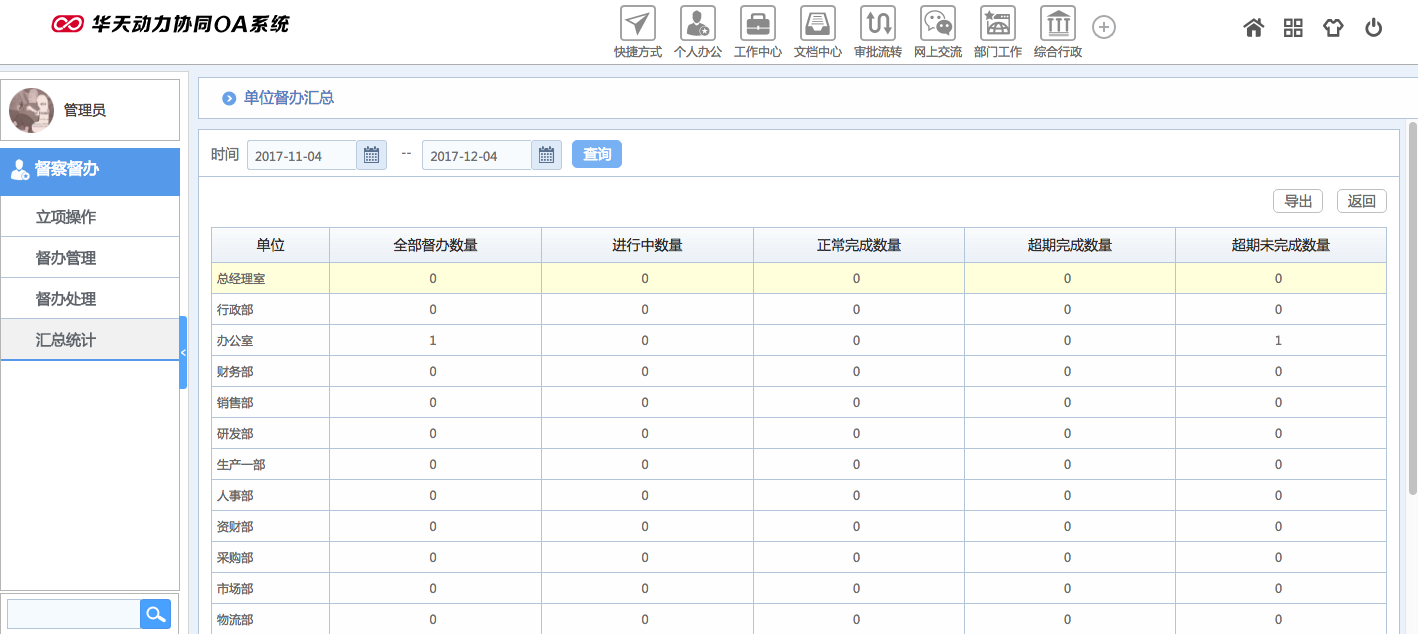Open the 工作中心 briefcase icon

click(757, 23)
